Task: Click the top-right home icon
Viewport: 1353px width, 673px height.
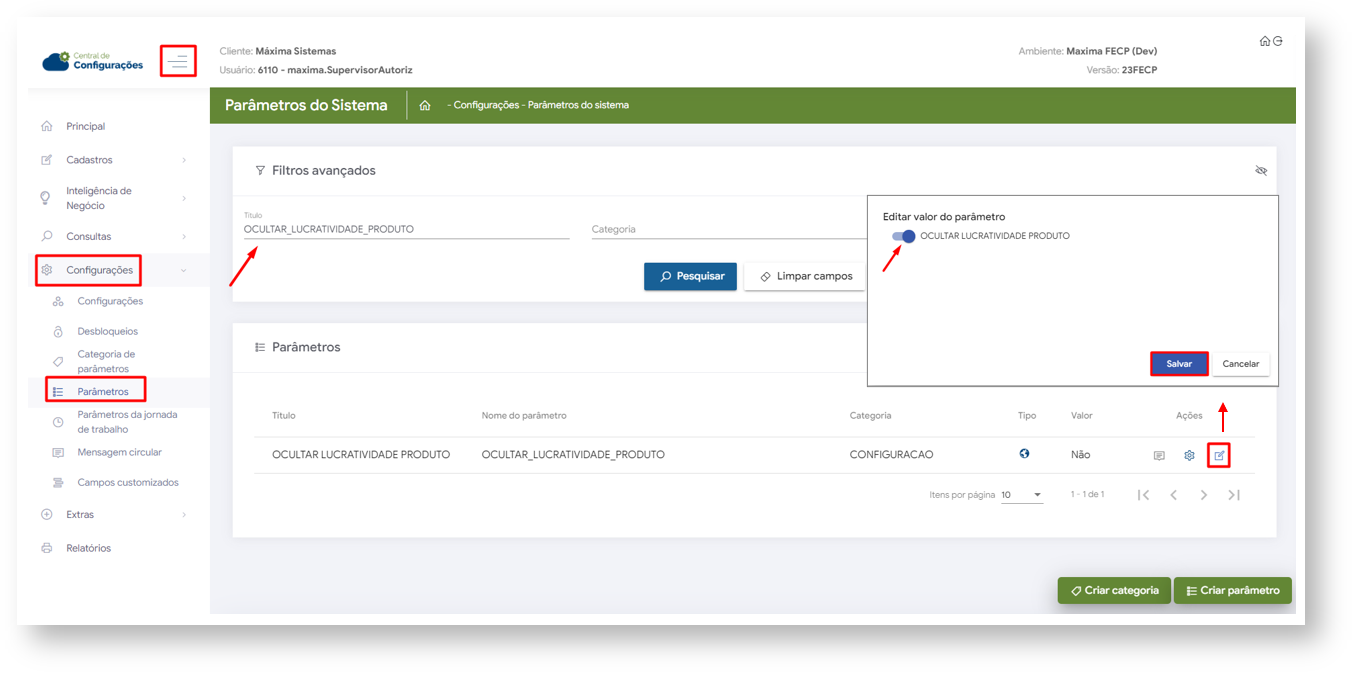Action: pyautogui.click(x=1265, y=41)
